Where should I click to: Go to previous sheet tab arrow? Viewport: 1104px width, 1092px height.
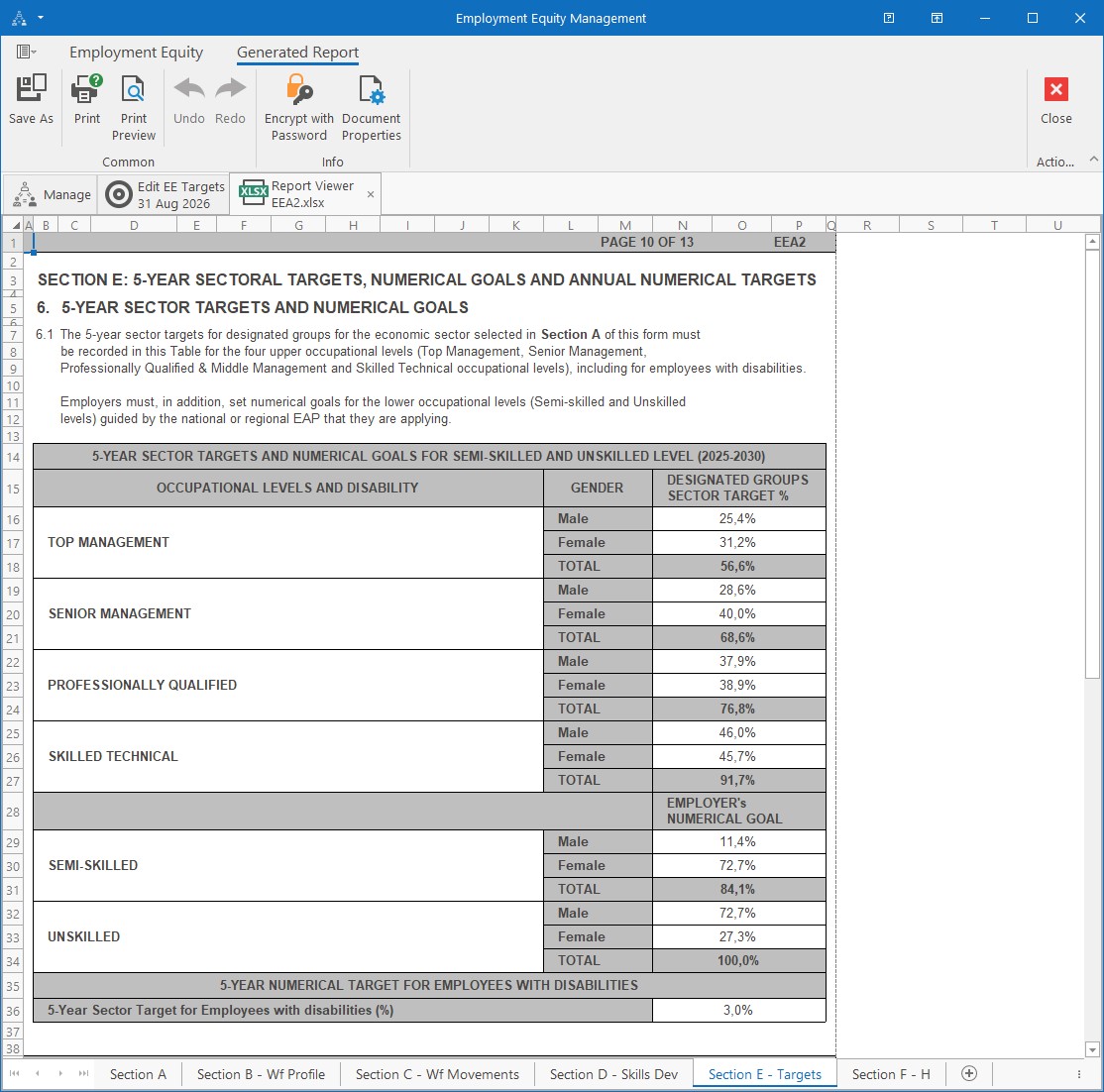(x=38, y=1074)
